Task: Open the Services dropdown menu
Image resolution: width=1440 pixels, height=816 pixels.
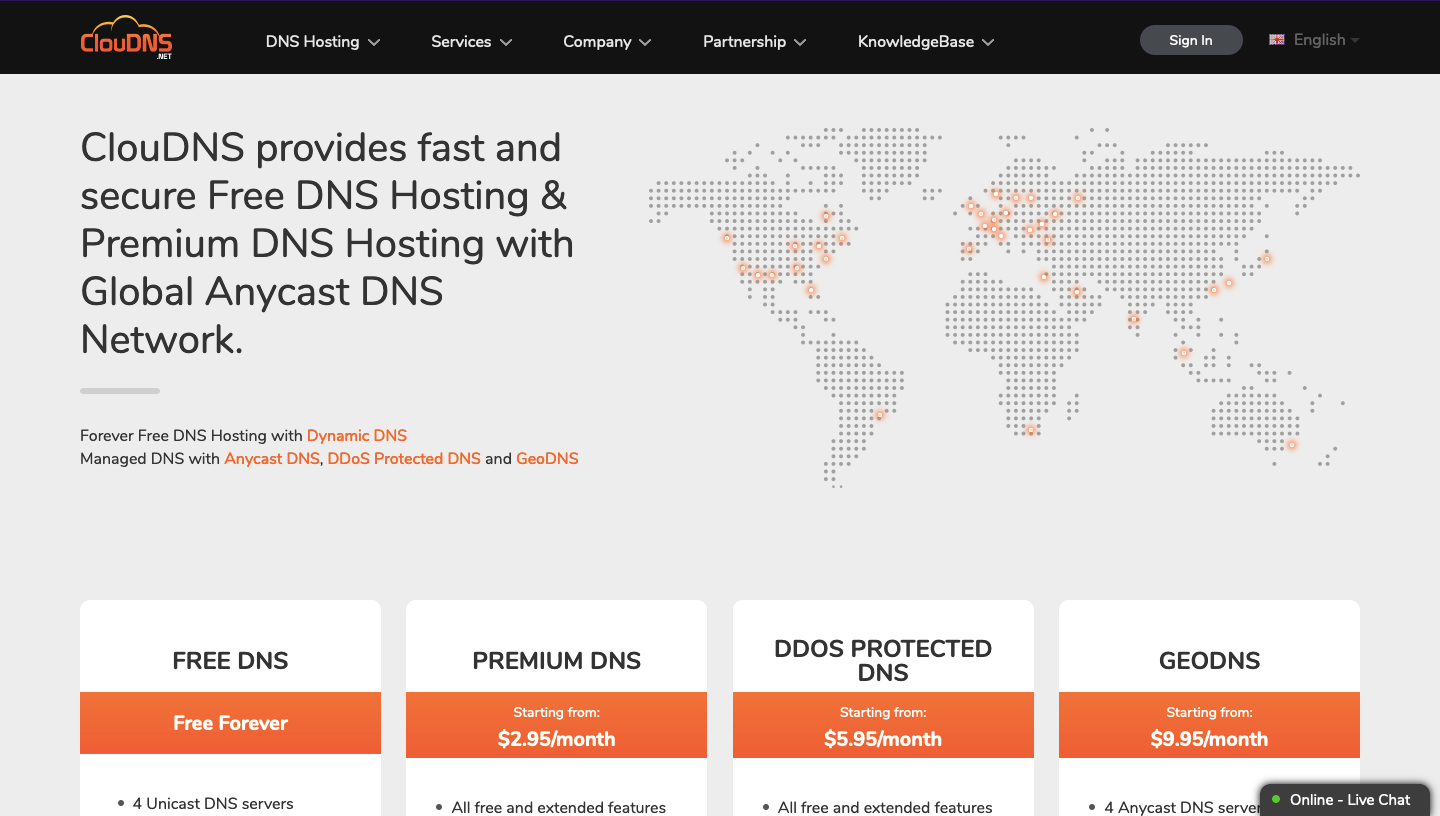Action: (x=471, y=42)
